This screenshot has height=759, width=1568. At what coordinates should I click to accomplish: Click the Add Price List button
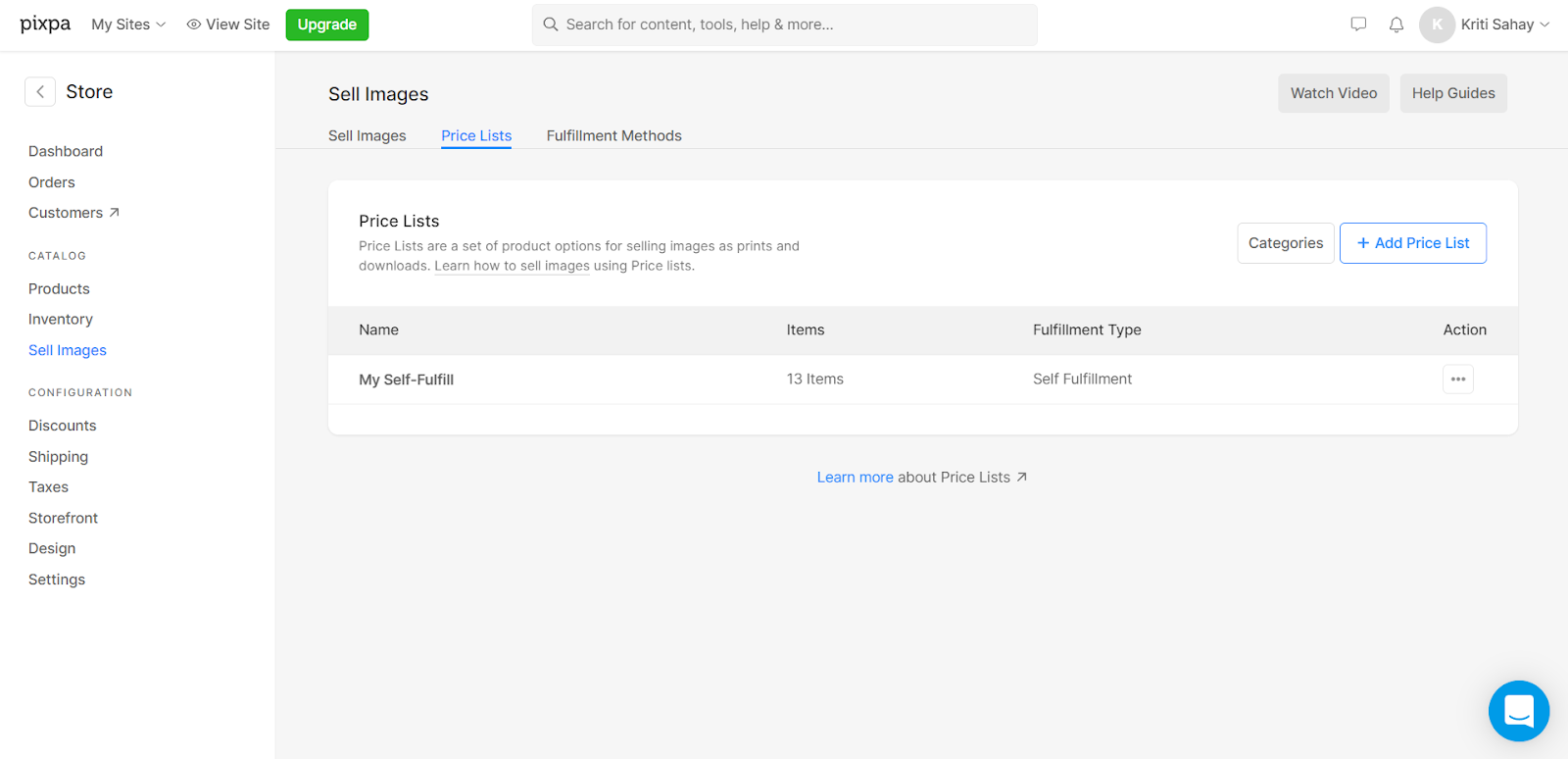pos(1412,243)
